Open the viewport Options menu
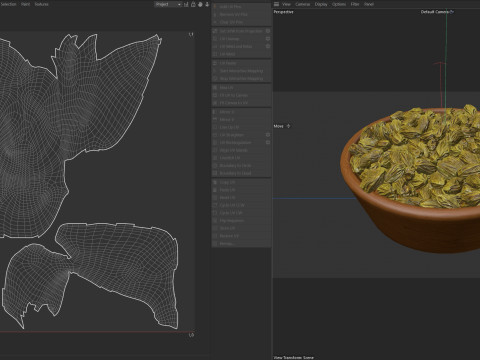This screenshot has width=480, height=360. click(339, 4)
